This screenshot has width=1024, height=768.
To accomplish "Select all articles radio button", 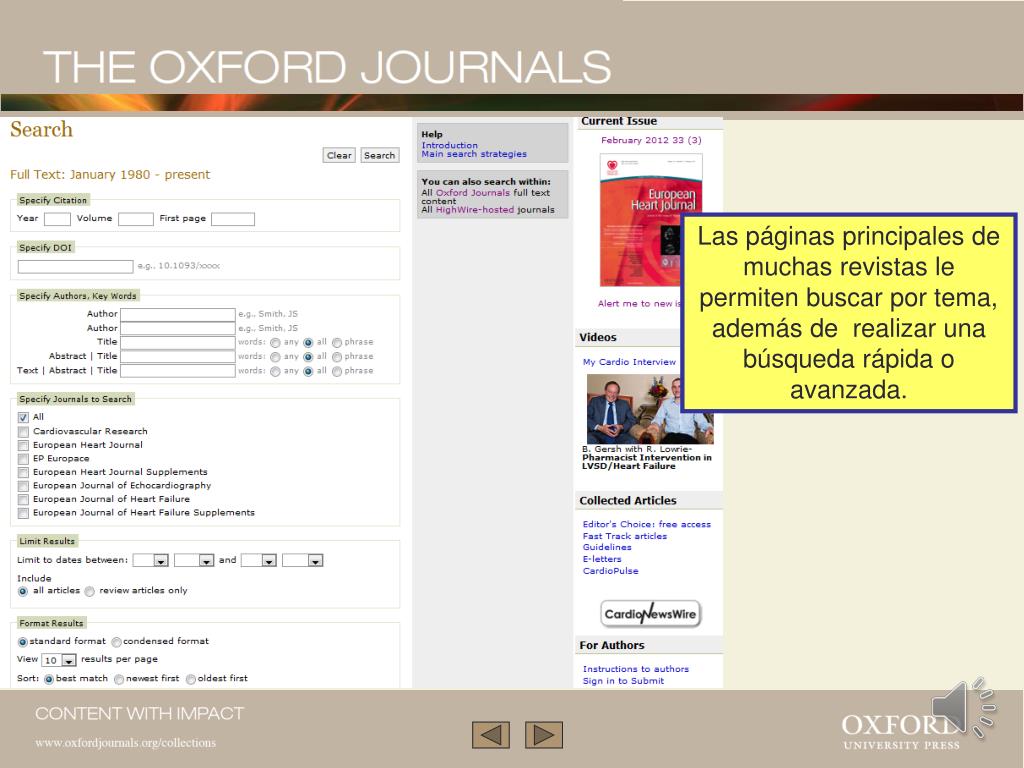I will coord(23,591).
